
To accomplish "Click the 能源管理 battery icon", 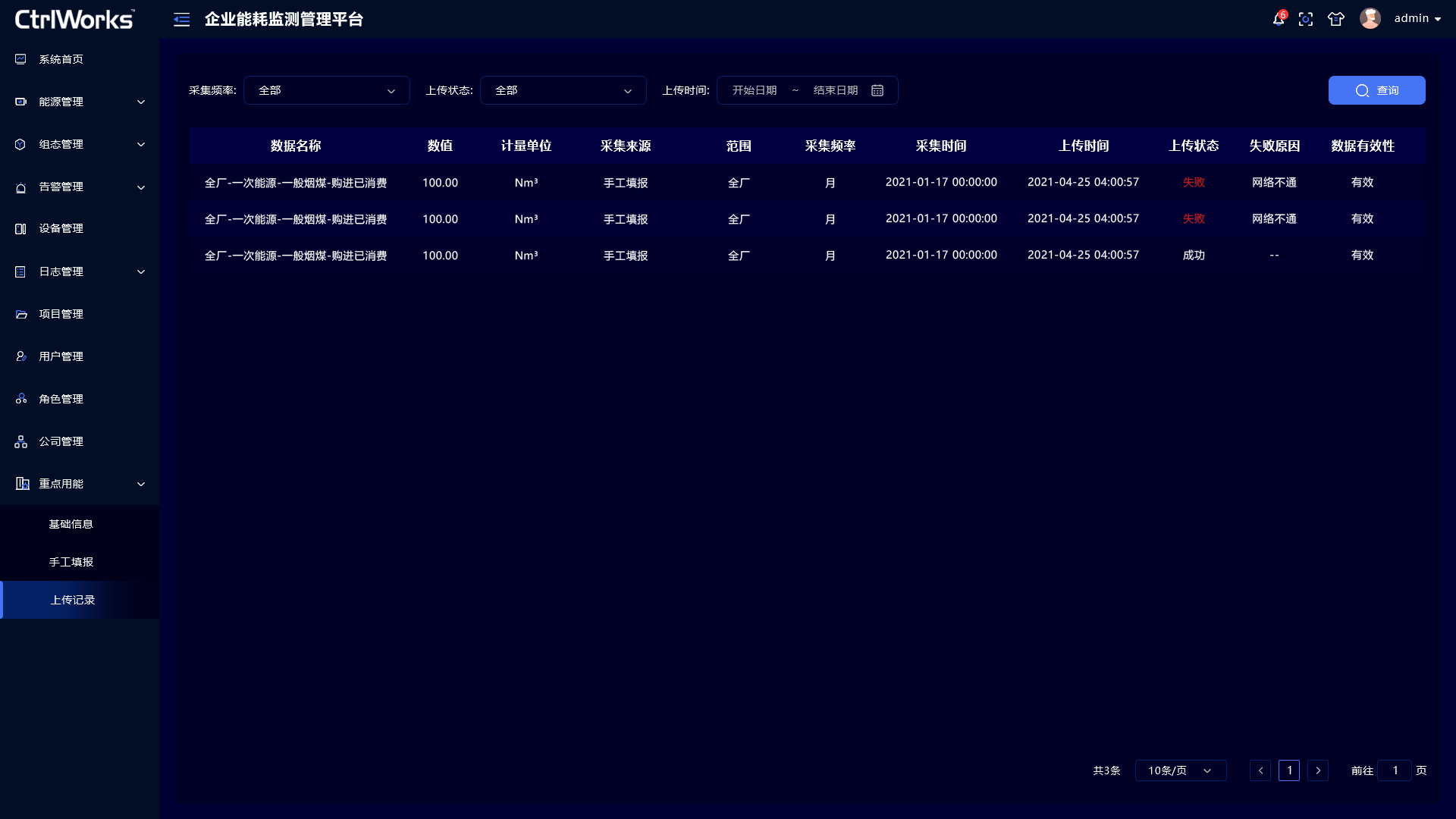I will click(20, 102).
